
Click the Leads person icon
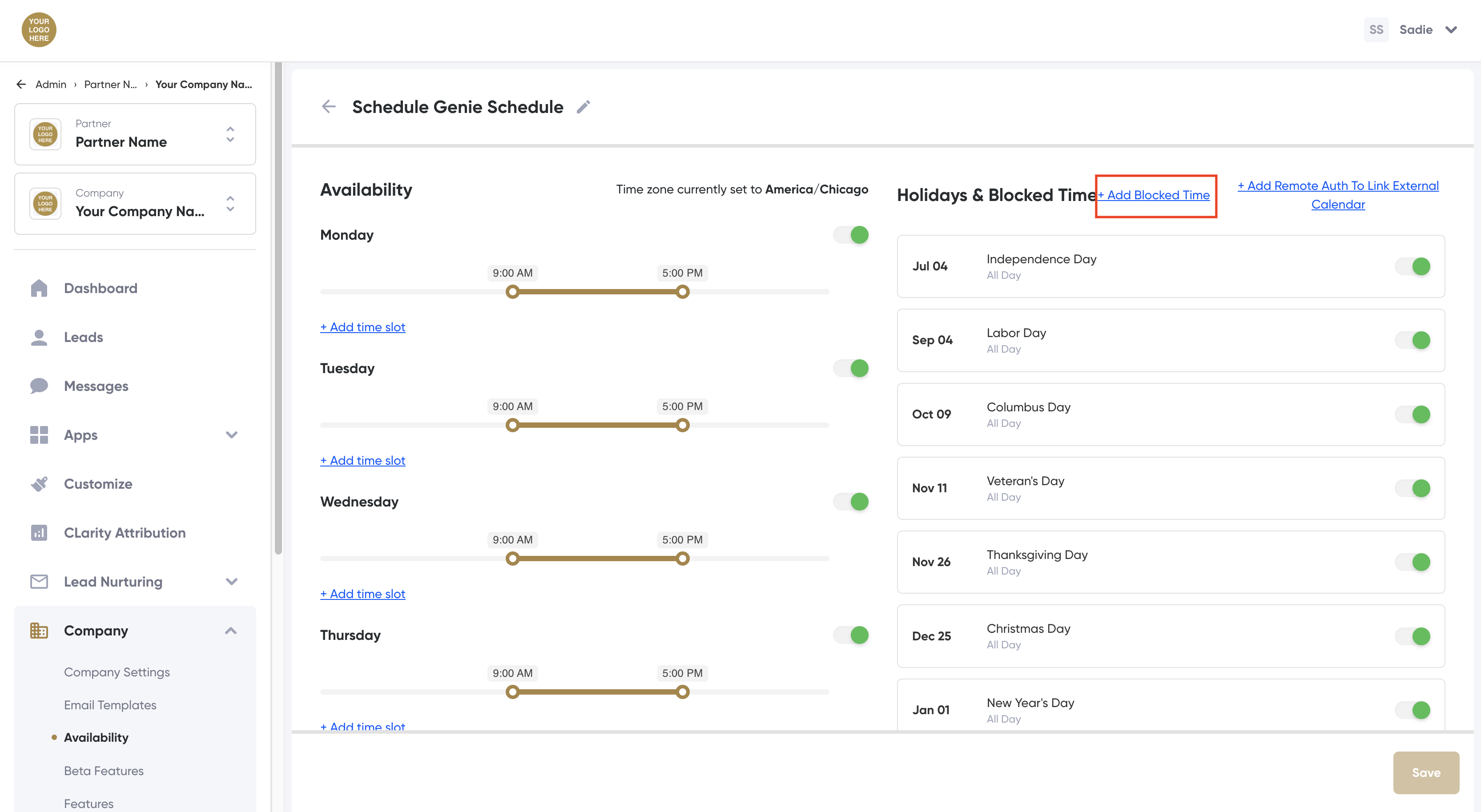coord(39,338)
